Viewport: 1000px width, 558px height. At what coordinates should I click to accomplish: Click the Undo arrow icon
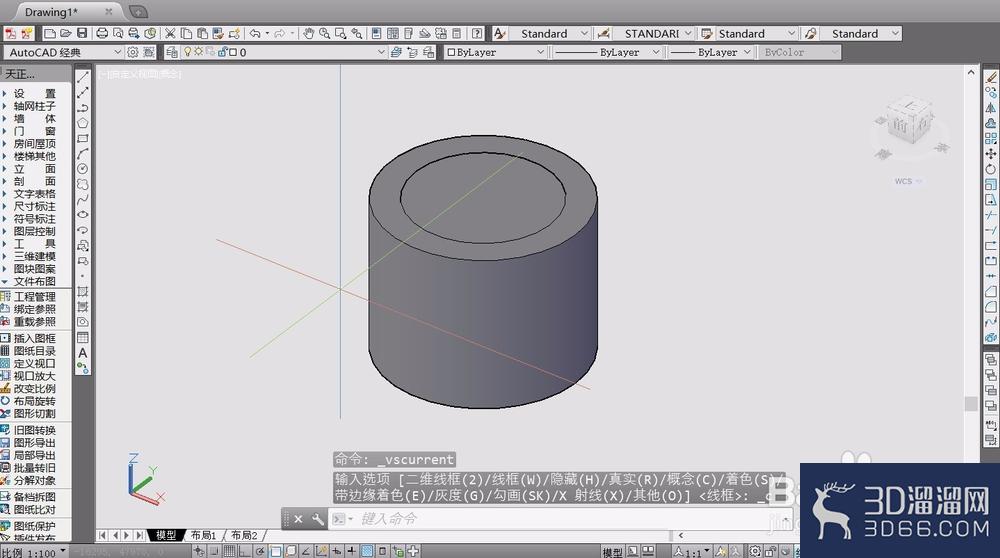255,33
